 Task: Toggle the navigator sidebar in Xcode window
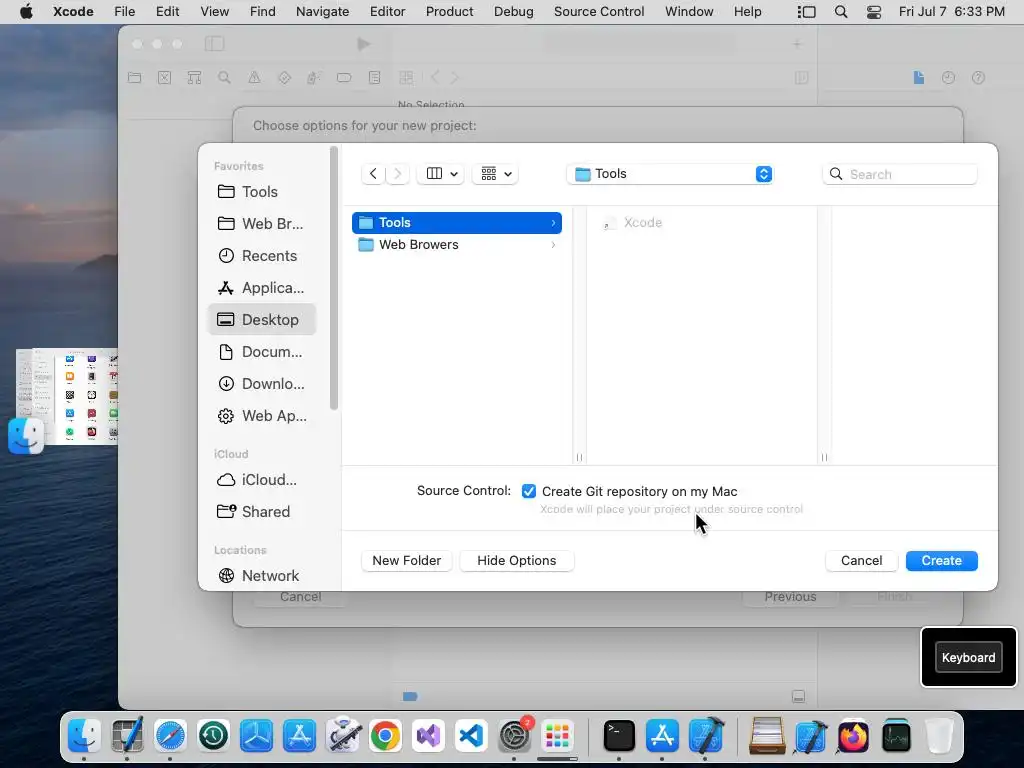[x=214, y=44]
